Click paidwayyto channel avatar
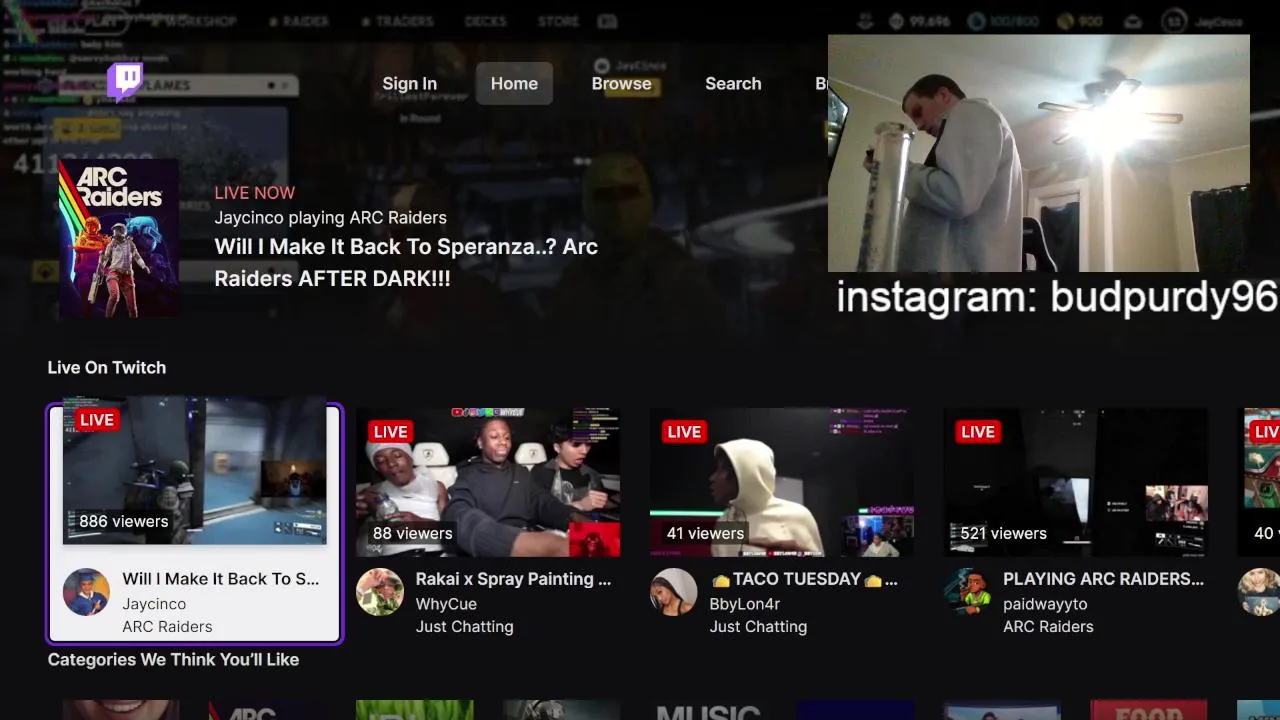 pyautogui.click(x=967, y=592)
